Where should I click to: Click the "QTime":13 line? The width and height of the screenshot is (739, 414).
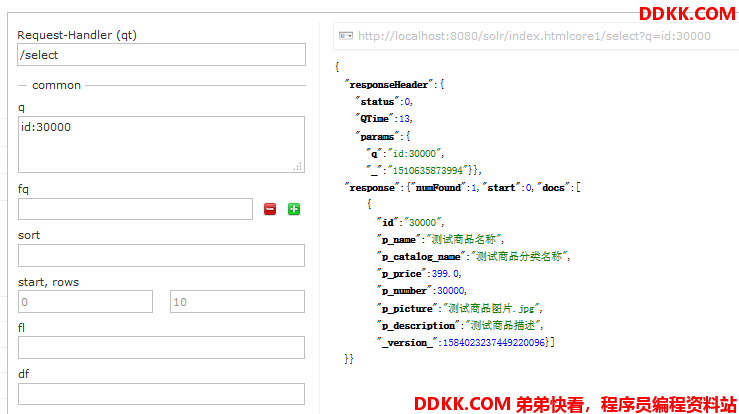click(x=384, y=119)
